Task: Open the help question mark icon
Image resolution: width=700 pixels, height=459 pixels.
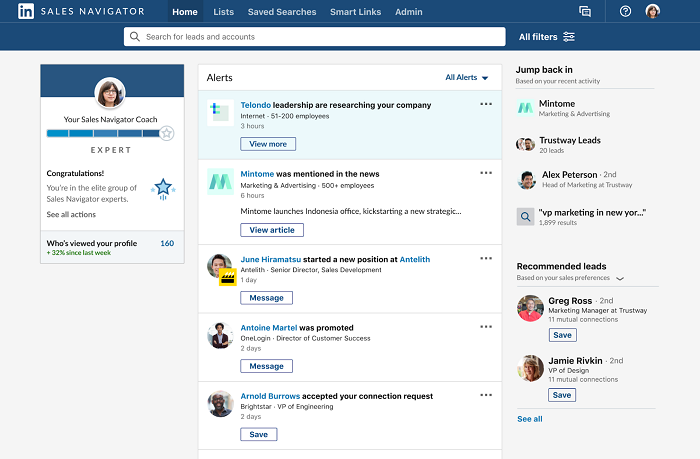Action: [x=625, y=12]
